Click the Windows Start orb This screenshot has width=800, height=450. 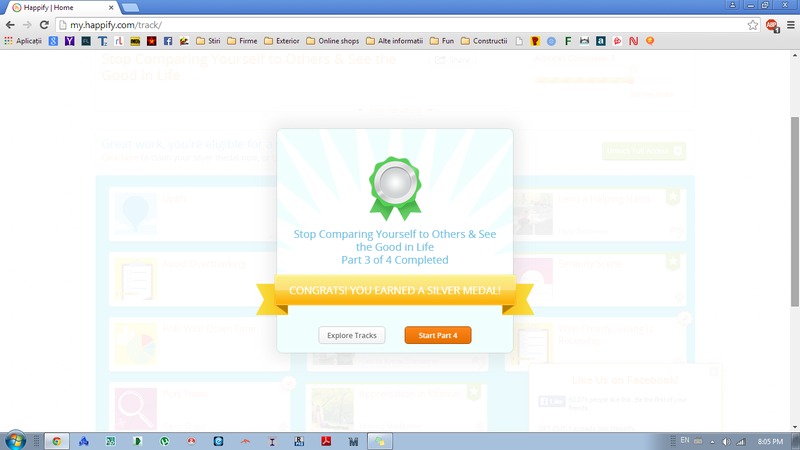tap(15, 441)
